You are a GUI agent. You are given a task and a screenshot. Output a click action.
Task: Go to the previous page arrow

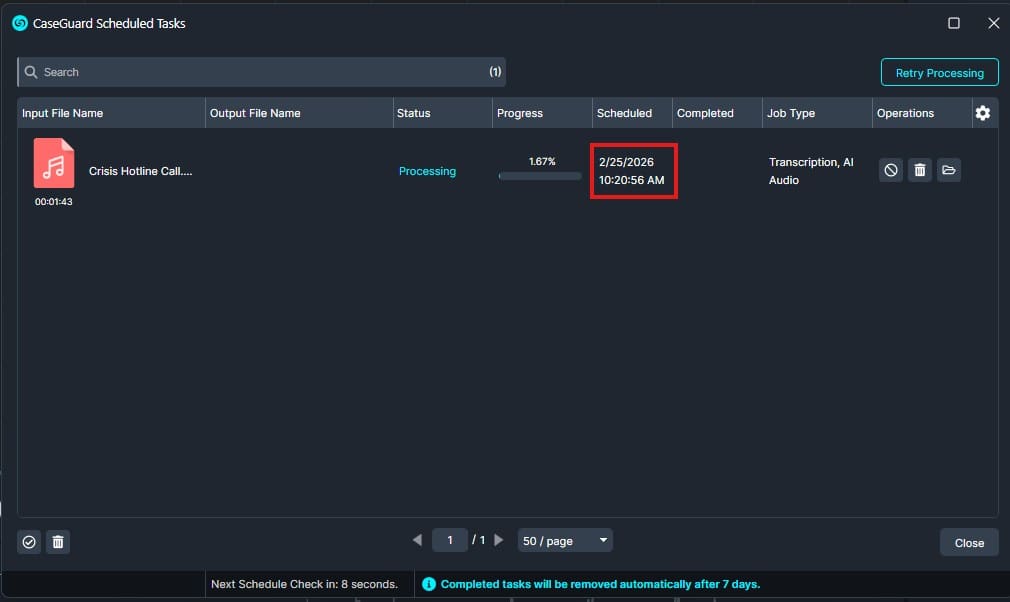pos(417,540)
